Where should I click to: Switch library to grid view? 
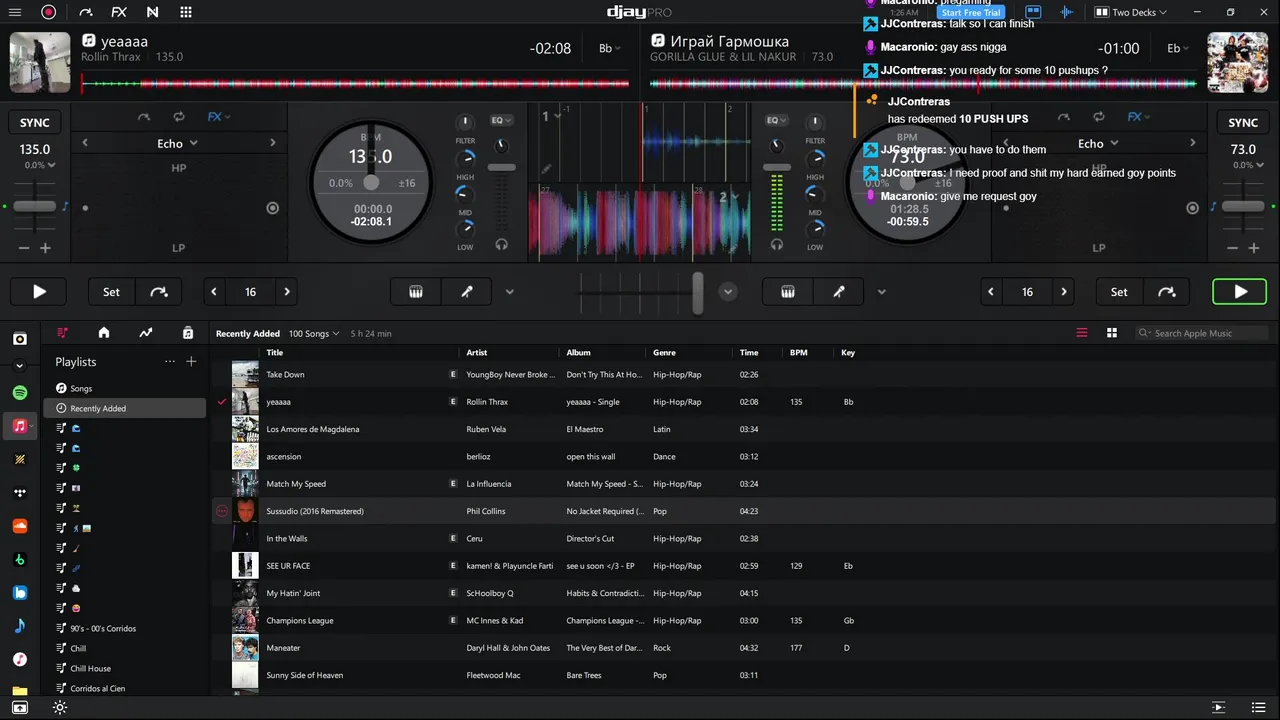(1111, 333)
